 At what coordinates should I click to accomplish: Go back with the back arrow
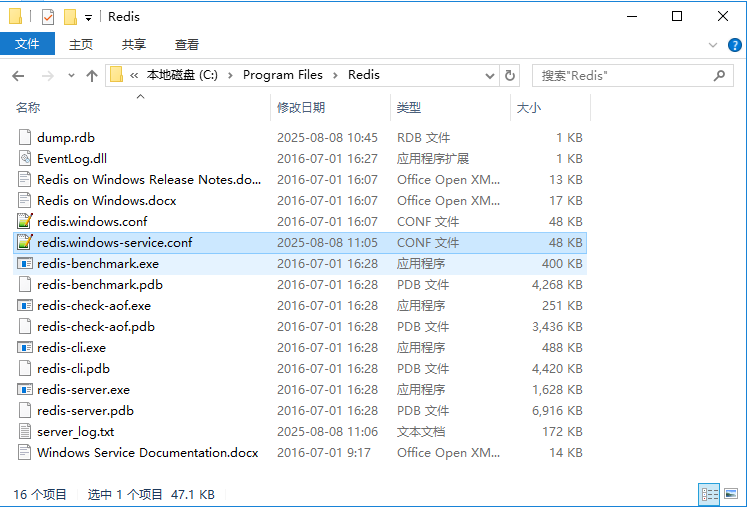pyautogui.click(x=18, y=75)
